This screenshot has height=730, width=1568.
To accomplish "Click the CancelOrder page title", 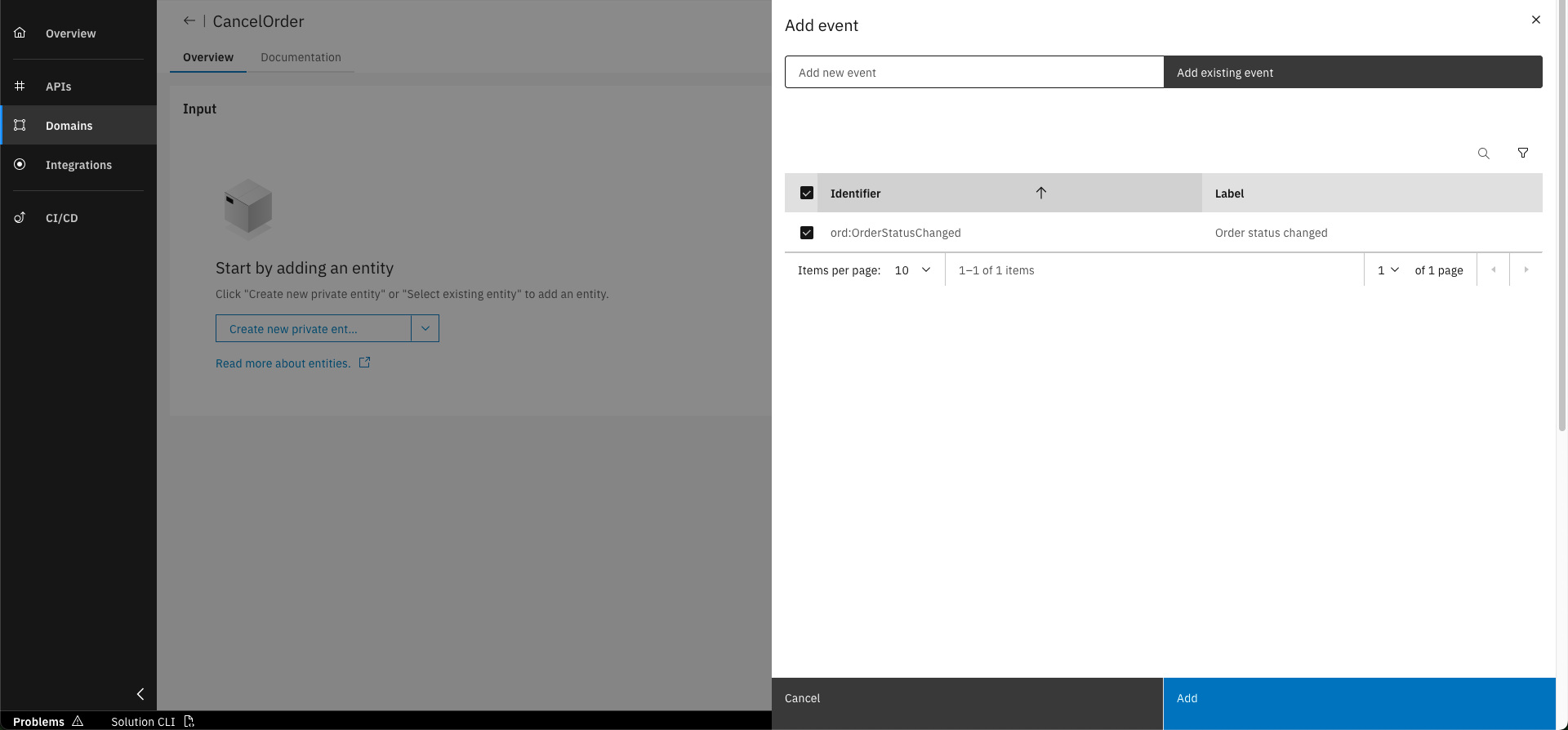I will pos(258,21).
